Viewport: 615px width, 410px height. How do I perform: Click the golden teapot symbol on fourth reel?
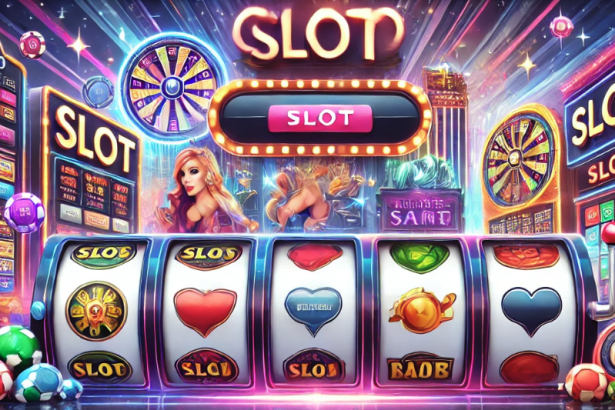(422, 310)
